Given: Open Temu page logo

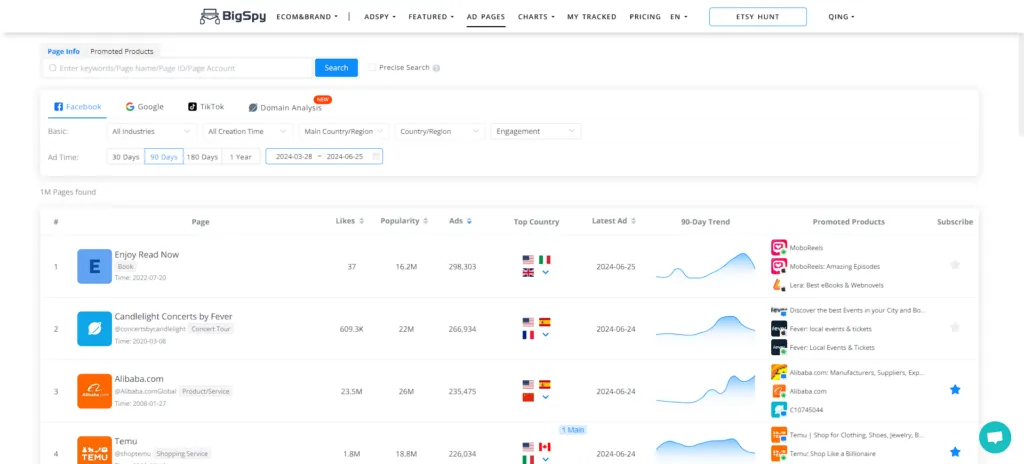Looking at the screenshot, I should click(94, 450).
